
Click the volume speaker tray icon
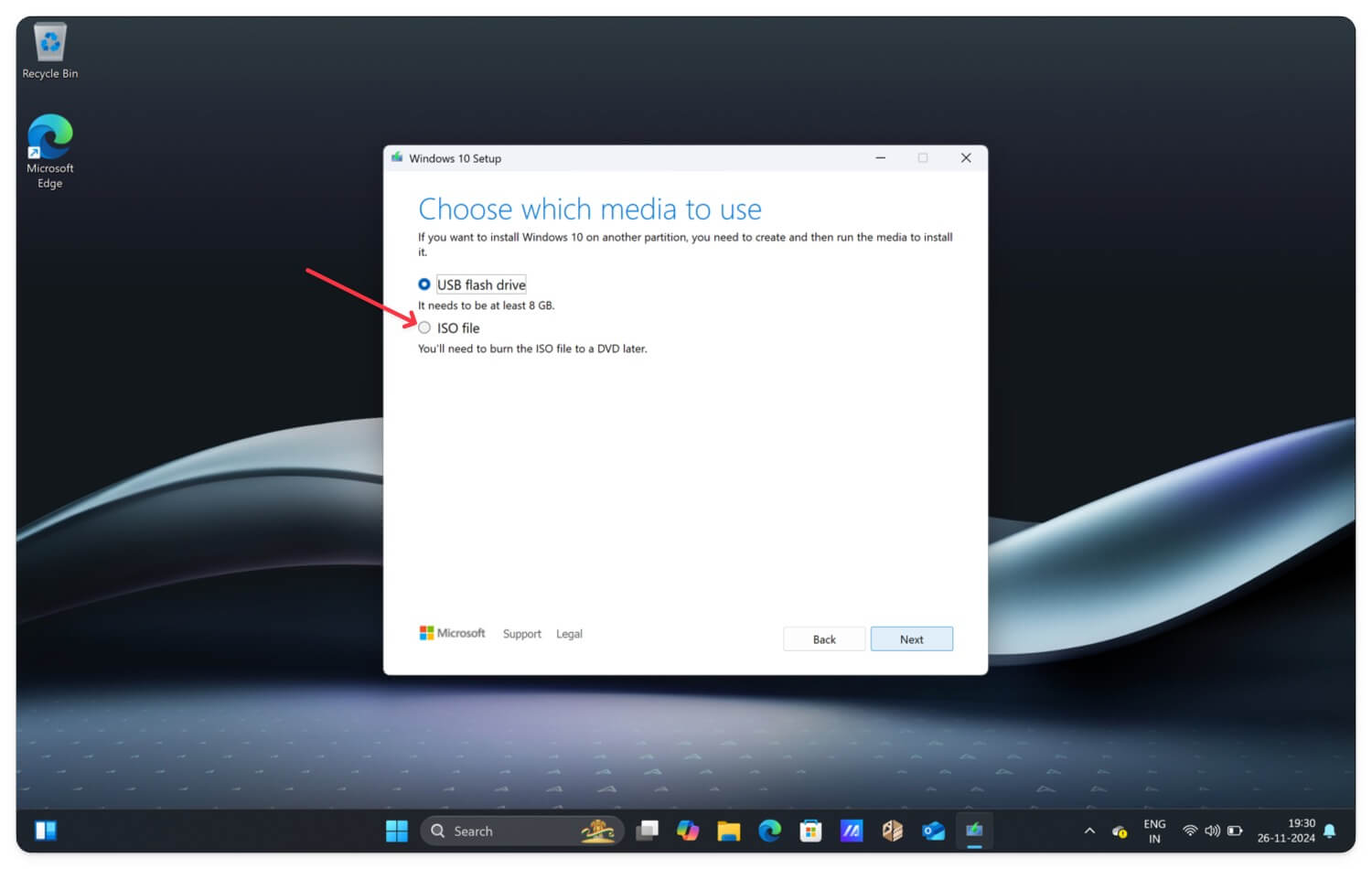(x=1212, y=831)
